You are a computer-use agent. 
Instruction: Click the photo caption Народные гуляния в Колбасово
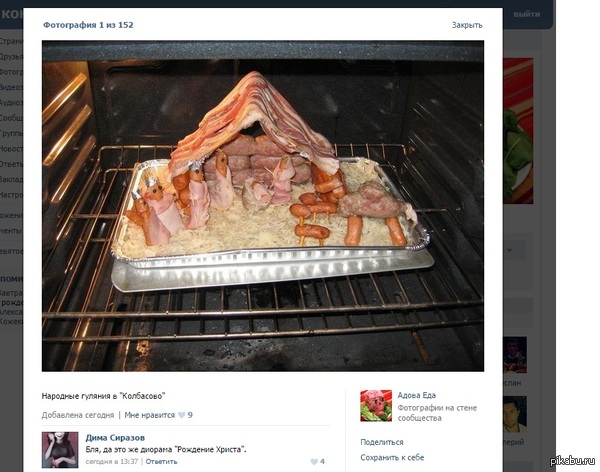pyautogui.click(x=103, y=396)
